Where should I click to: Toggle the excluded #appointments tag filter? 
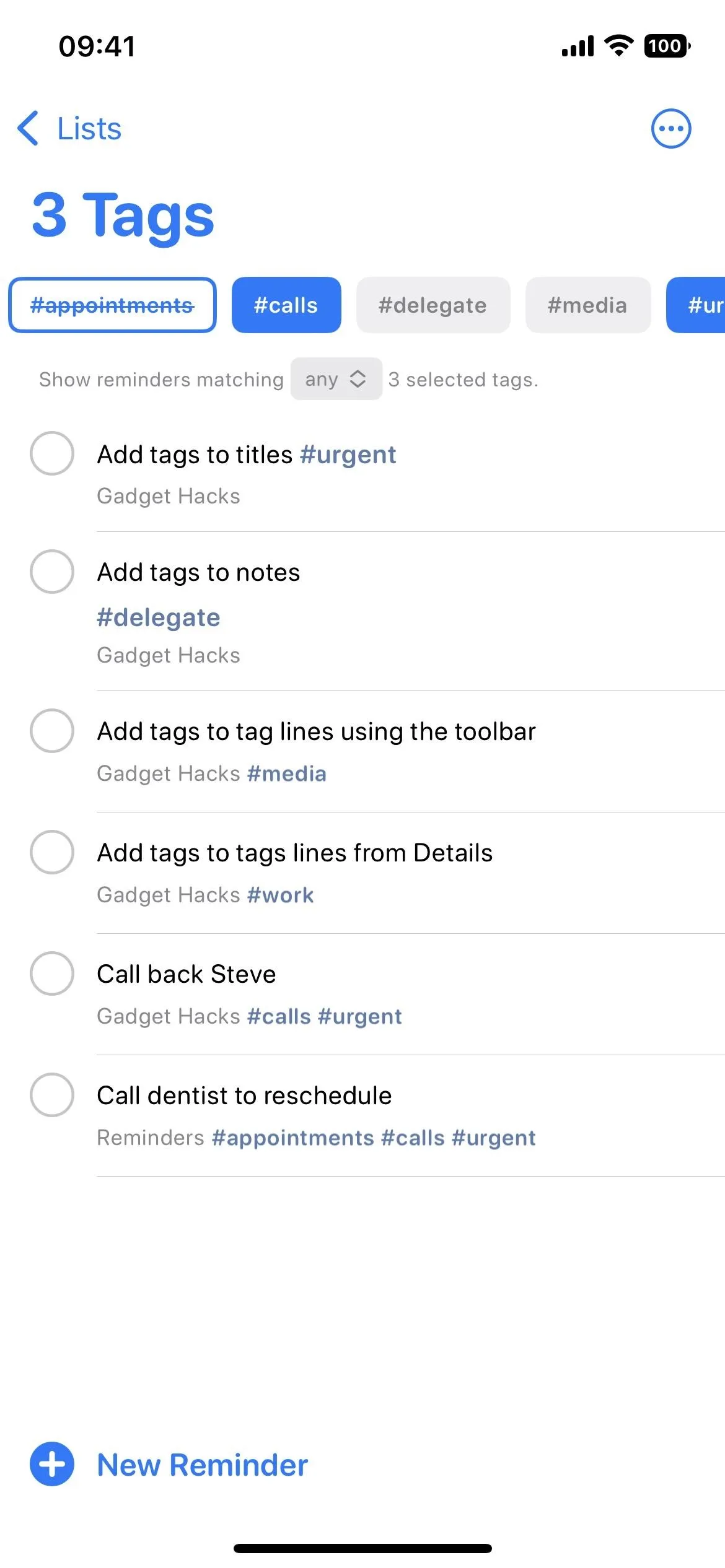coord(112,305)
